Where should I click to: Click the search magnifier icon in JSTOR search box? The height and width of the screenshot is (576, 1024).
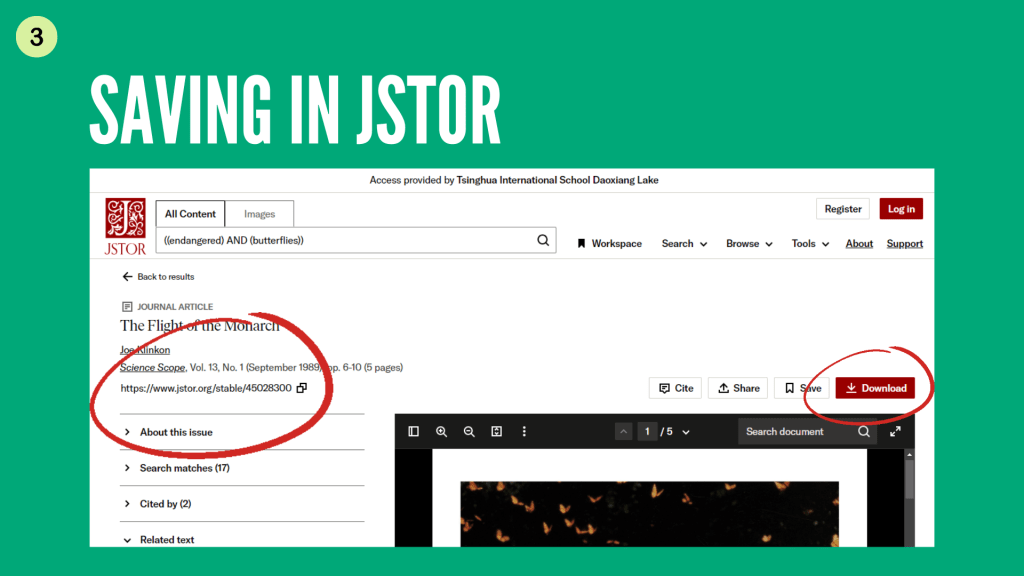(x=543, y=241)
